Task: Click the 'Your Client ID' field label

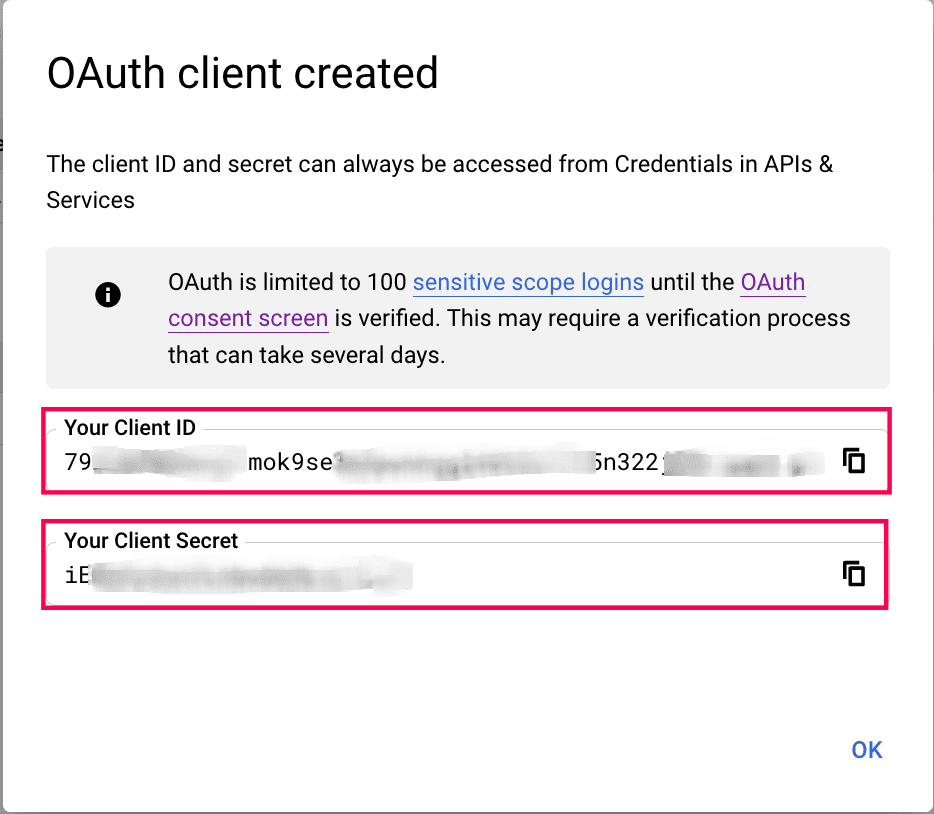Action: 130,428
